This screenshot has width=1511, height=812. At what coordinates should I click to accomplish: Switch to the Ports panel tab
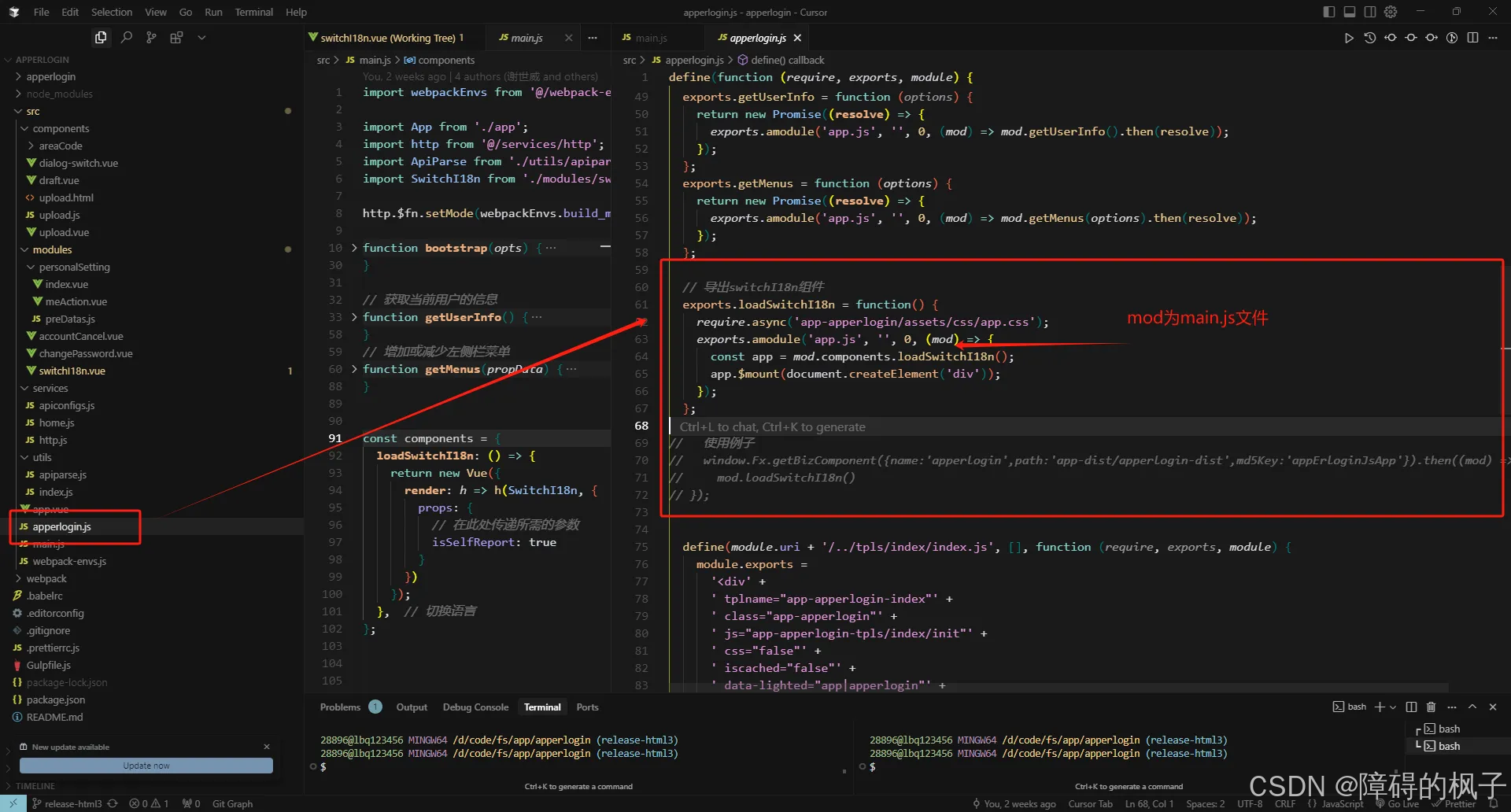[587, 707]
